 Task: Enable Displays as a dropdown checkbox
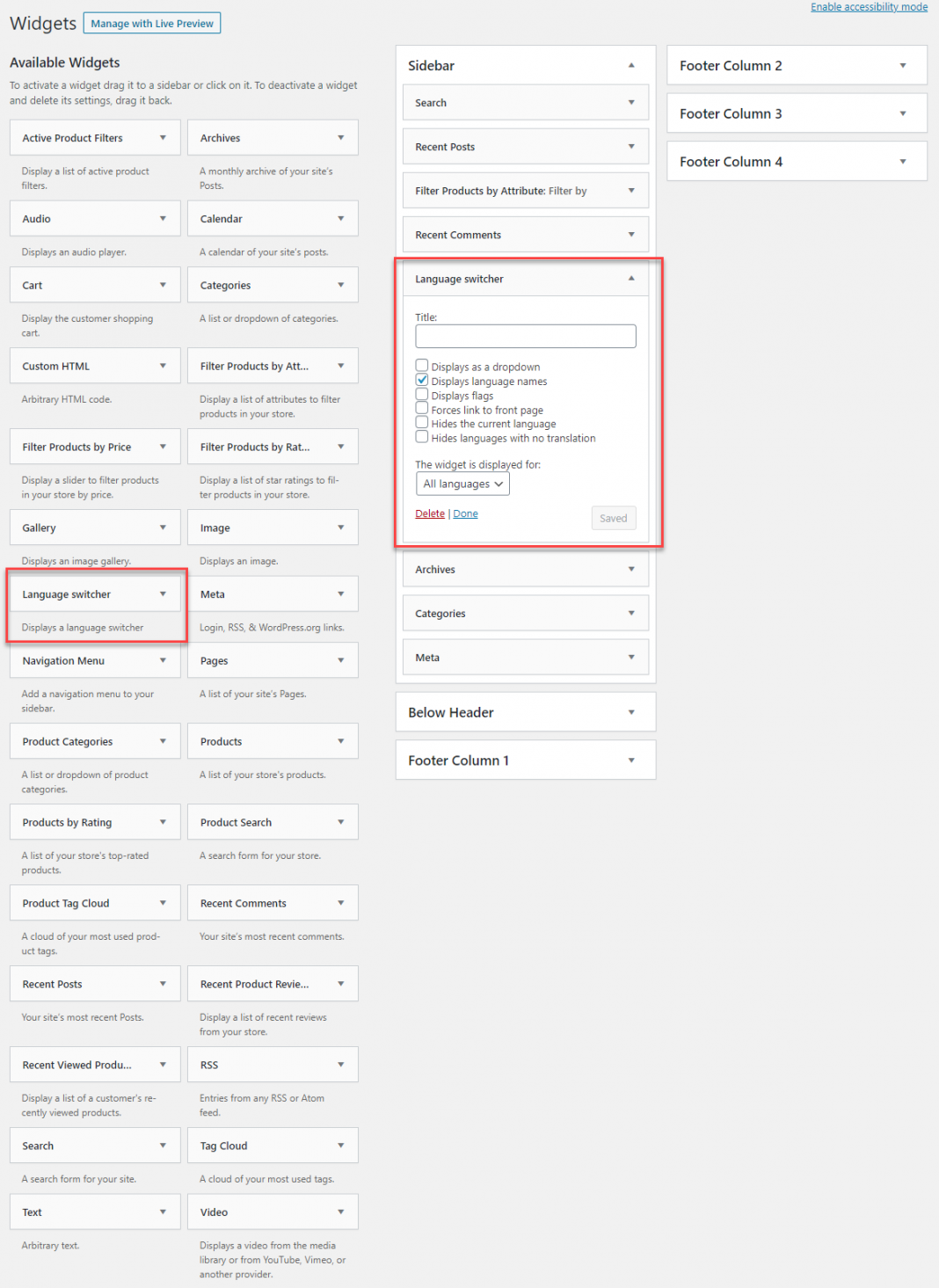click(422, 366)
